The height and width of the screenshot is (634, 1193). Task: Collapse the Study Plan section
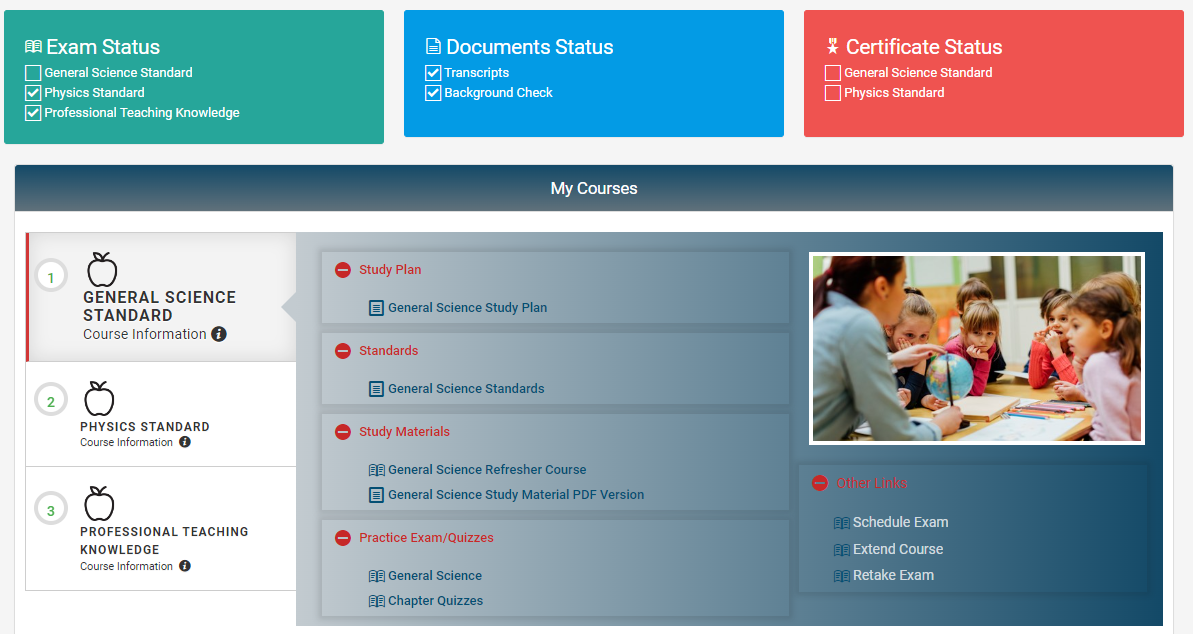click(343, 270)
